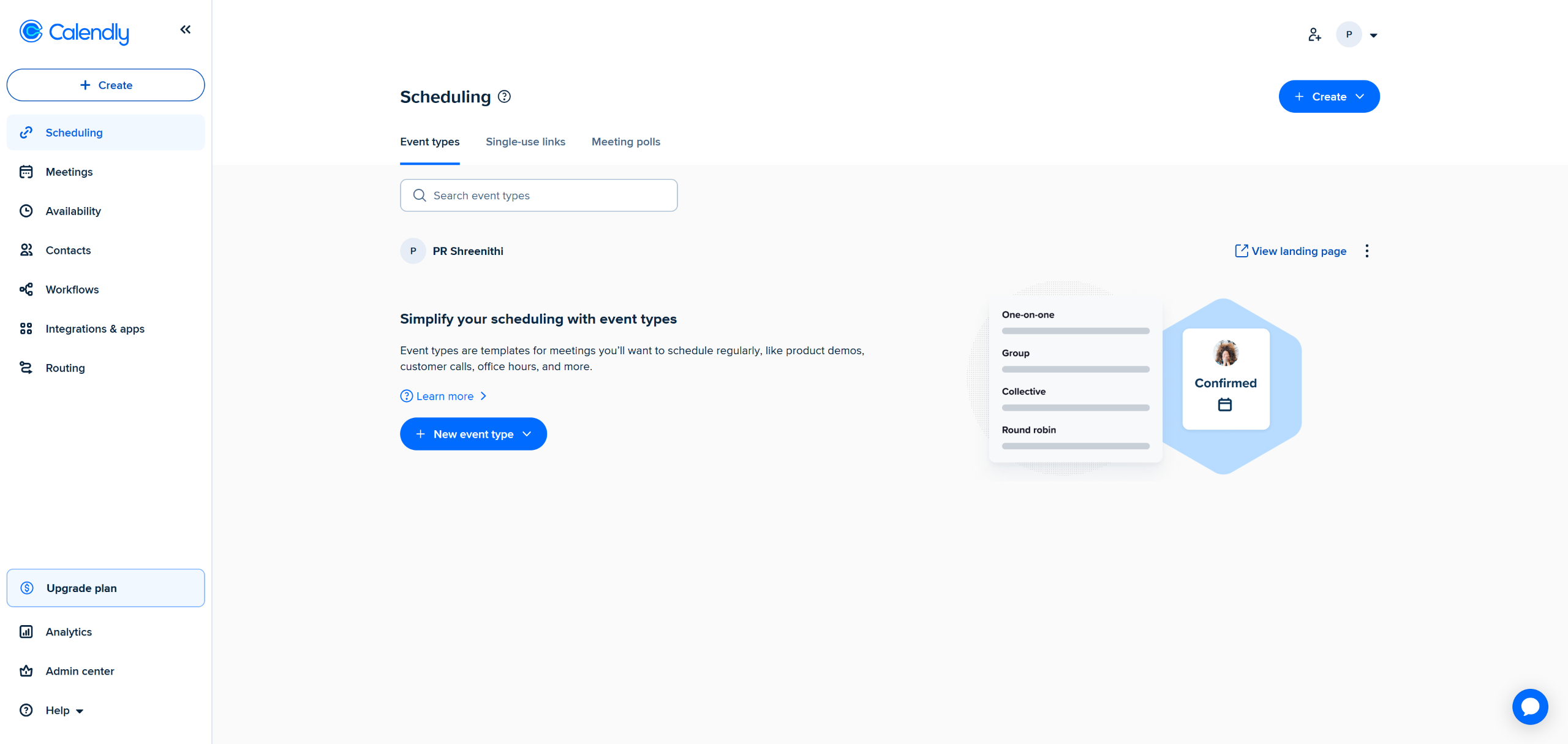Open Integrations & apps grid icon
This screenshot has width=1568, height=744.
coord(26,329)
